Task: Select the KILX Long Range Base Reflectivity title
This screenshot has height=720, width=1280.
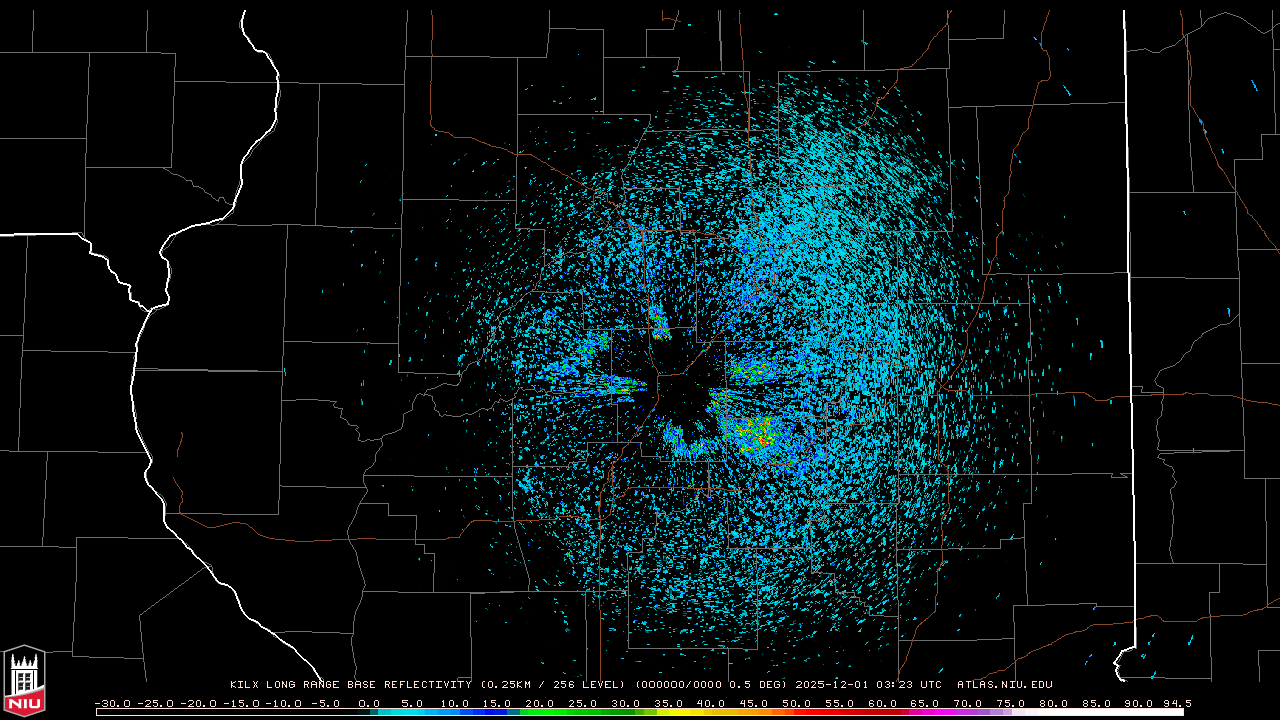Action: [x=350, y=685]
